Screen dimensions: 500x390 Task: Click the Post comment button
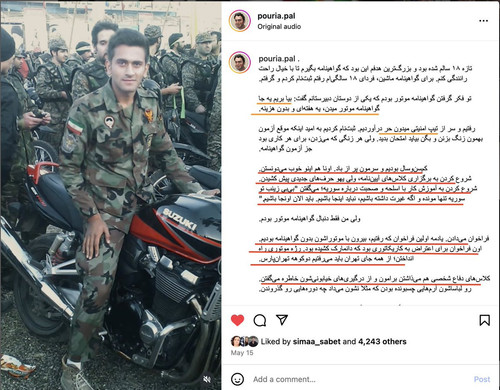[x=482, y=379]
